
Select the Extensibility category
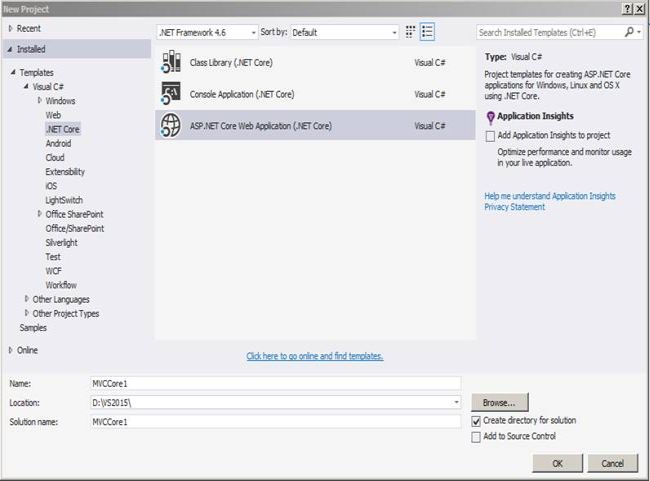65,172
